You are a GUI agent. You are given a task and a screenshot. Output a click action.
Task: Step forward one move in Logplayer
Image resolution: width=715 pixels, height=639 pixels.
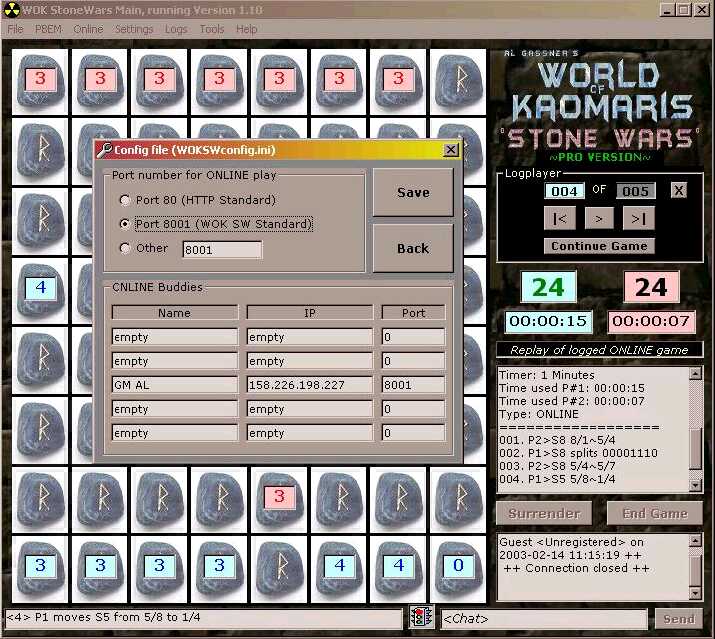[x=599, y=219]
